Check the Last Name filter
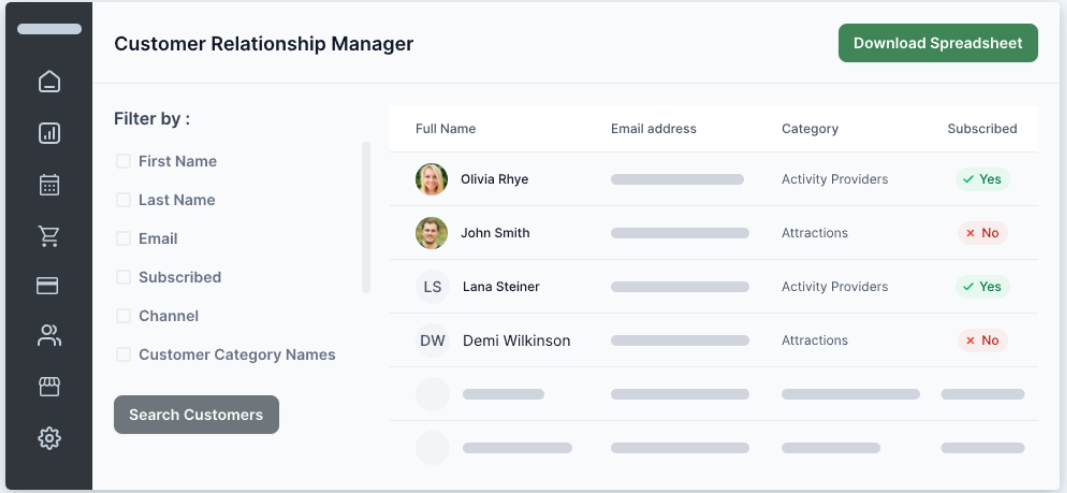Screen dimensions: 1067x493 (x=123, y=200)
